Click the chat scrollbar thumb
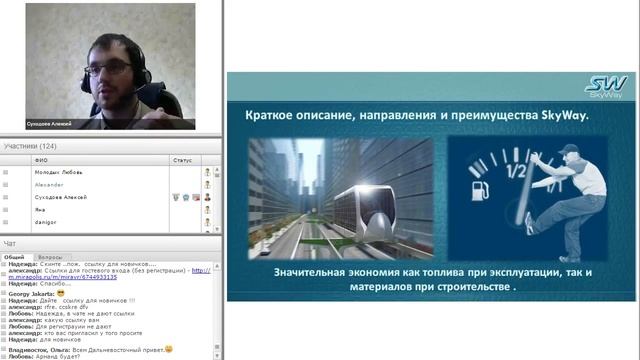 pos(217,347)
